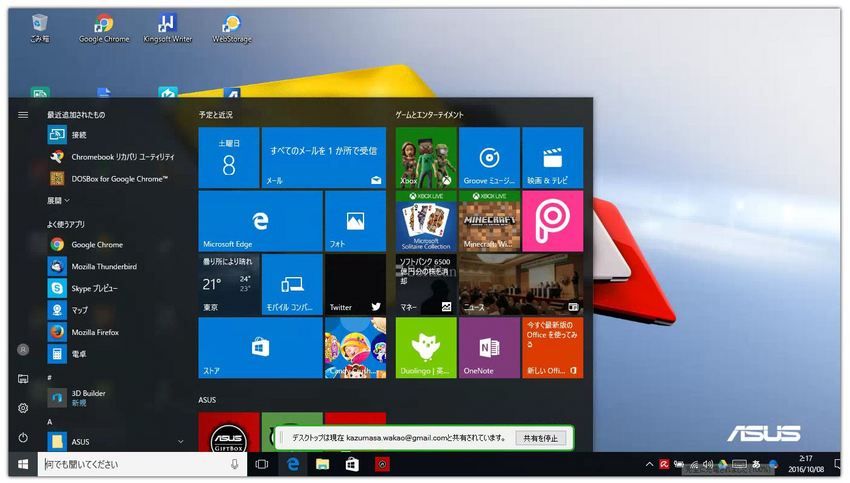This screenshot has height=483, width=850.
Task: Open the Power button in Start
Action: (x=23, y=437)
